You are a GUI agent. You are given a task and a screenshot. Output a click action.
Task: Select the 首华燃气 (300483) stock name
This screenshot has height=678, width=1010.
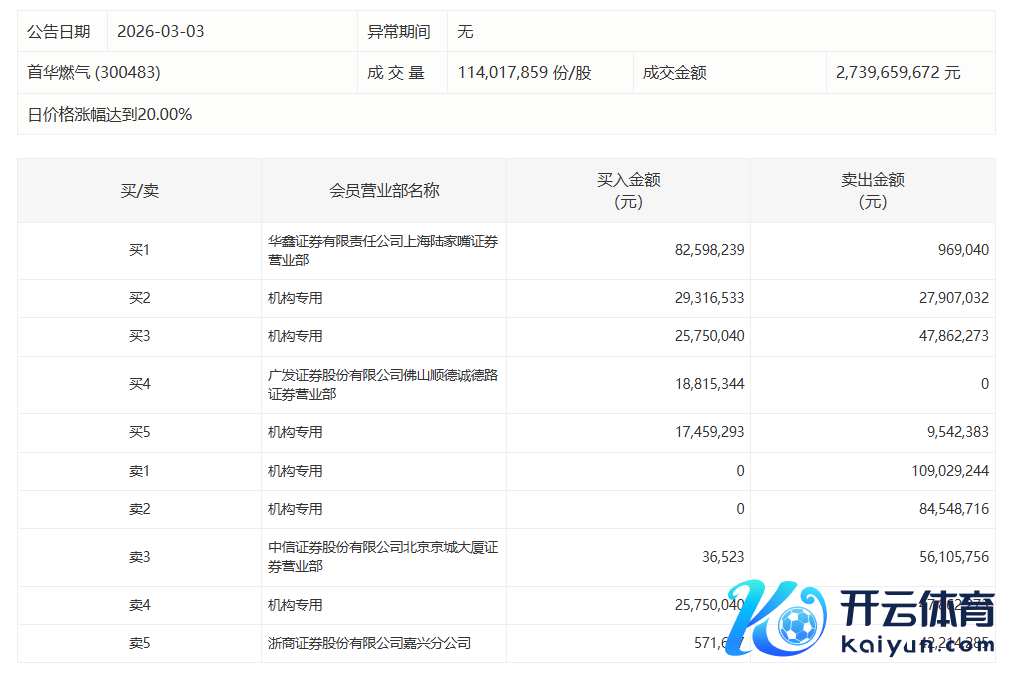pos(94,73)
